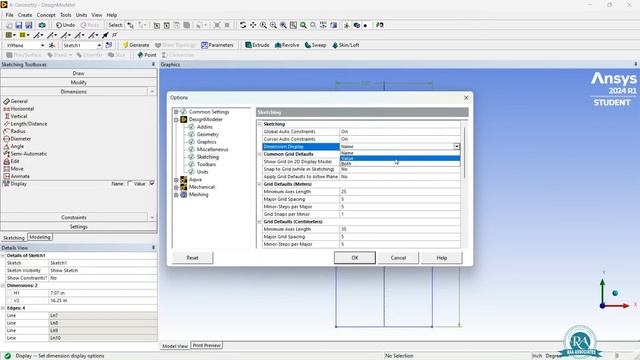
Task: Click the Minimum Axes Length value 25
Action: (400, 192)
